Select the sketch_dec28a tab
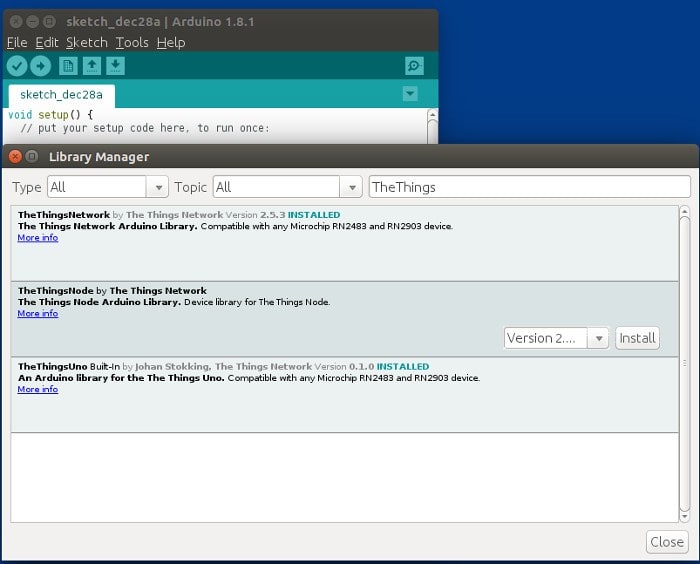The height and width of the screenshot is (564, 700). 62,95
